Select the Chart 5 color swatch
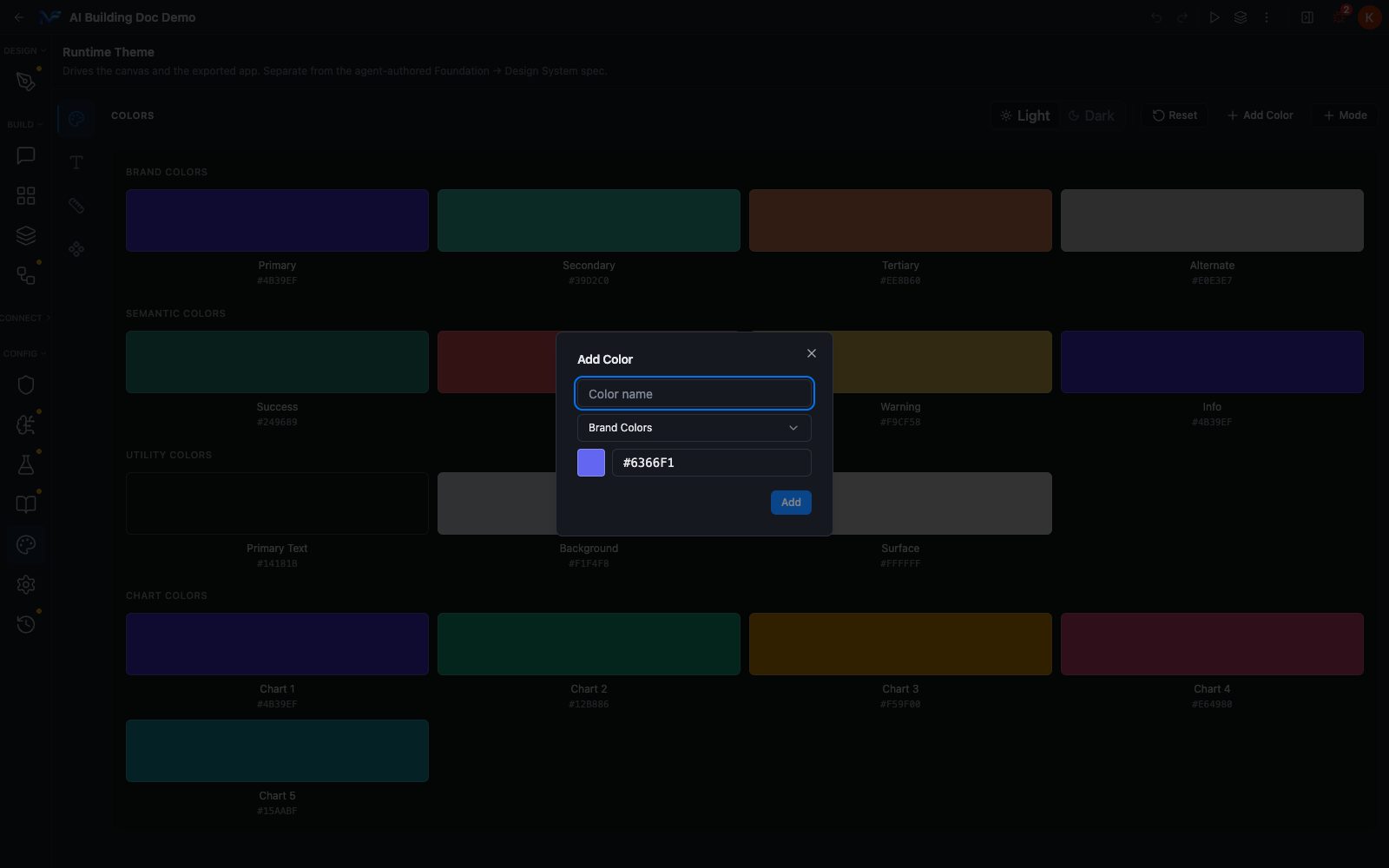The height and width of the screenshot is (868, 1389). 277,751
